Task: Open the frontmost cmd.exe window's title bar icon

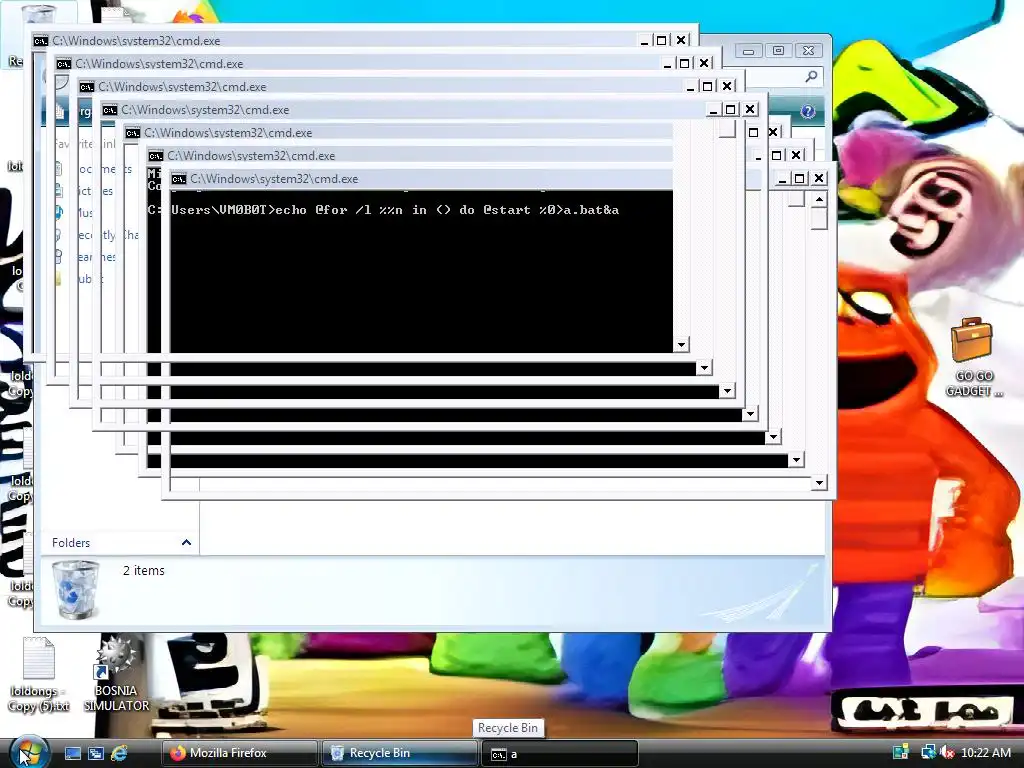Action: [x=179, y=179]
